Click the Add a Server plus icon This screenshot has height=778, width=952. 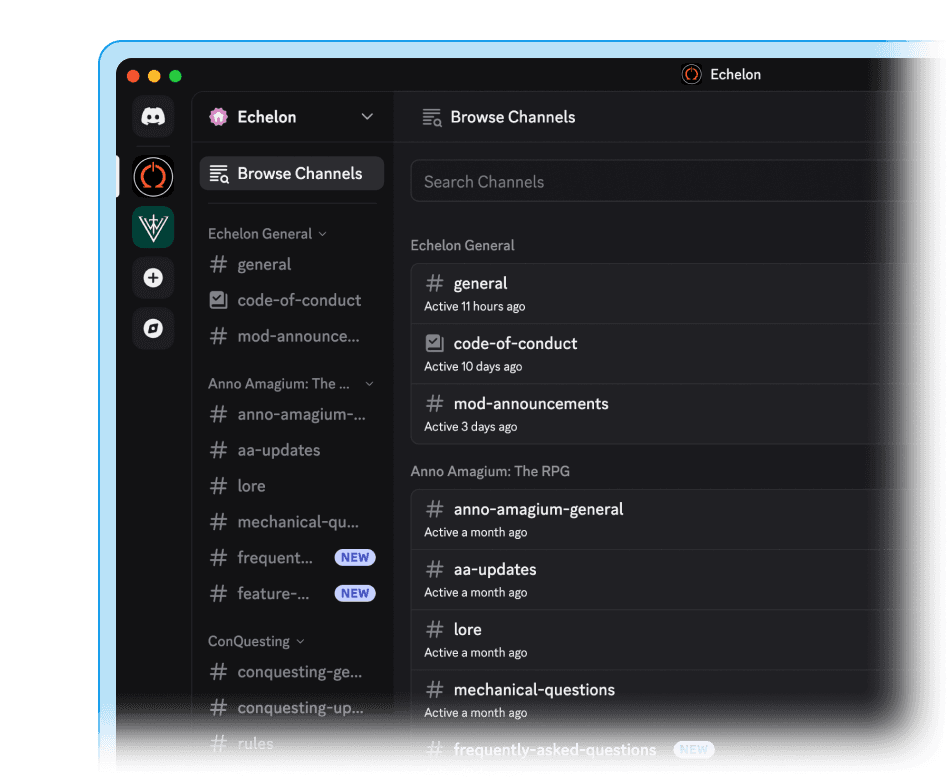pyautogui.click(x=153, y=278)
